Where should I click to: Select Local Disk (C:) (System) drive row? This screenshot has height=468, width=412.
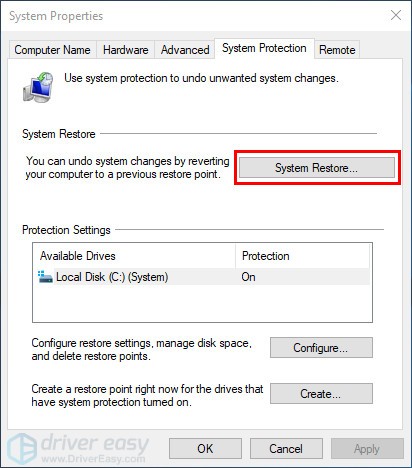point(203,277)
